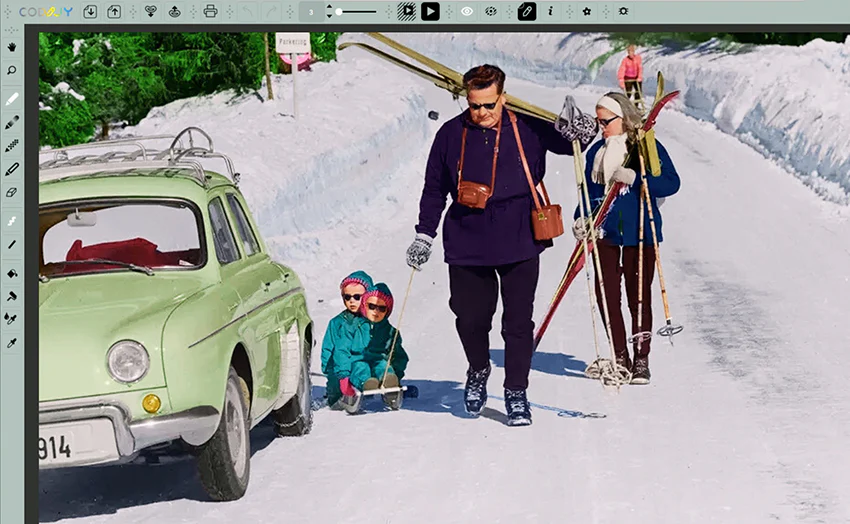Click the Save file up-arrow icon

click(114, 11)
